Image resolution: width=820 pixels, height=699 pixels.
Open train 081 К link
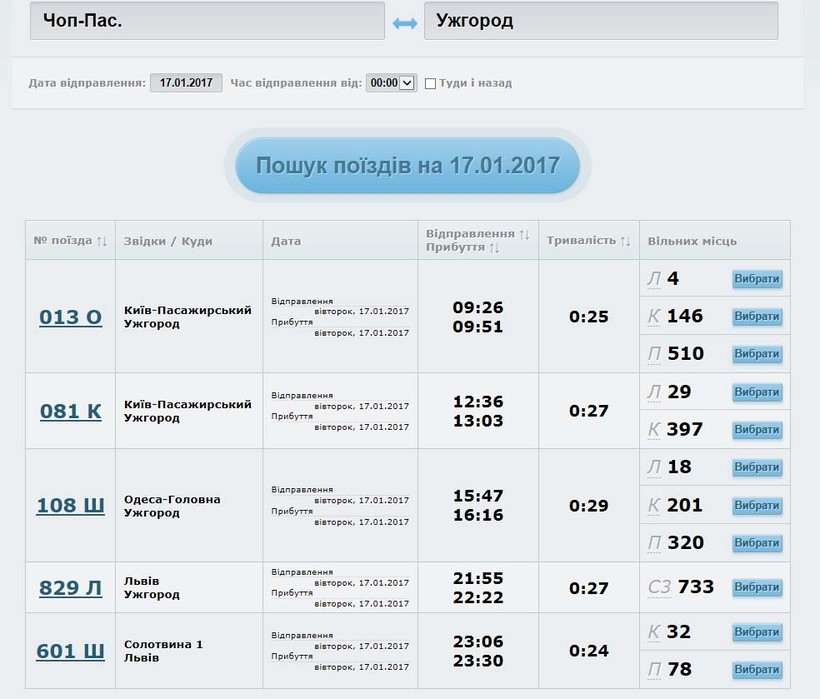pos(71,411)
